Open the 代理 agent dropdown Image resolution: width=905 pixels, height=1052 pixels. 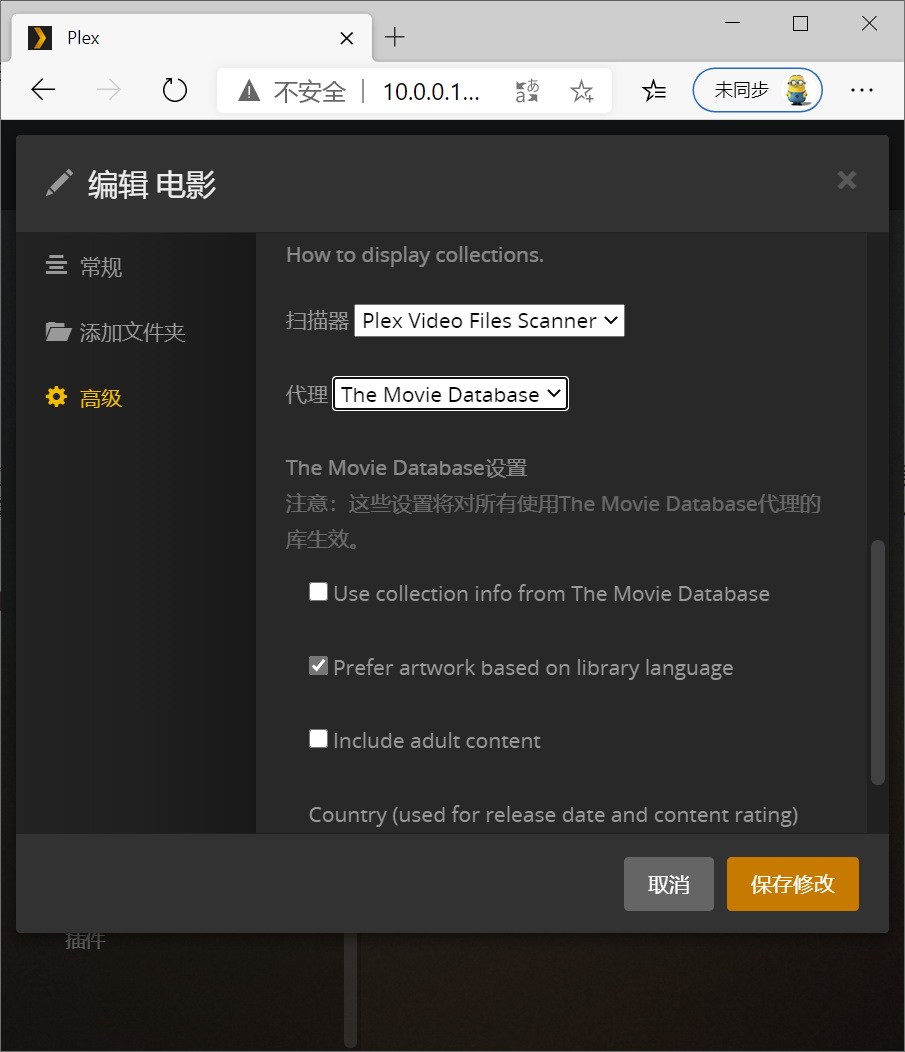click(x=450, y=394)
